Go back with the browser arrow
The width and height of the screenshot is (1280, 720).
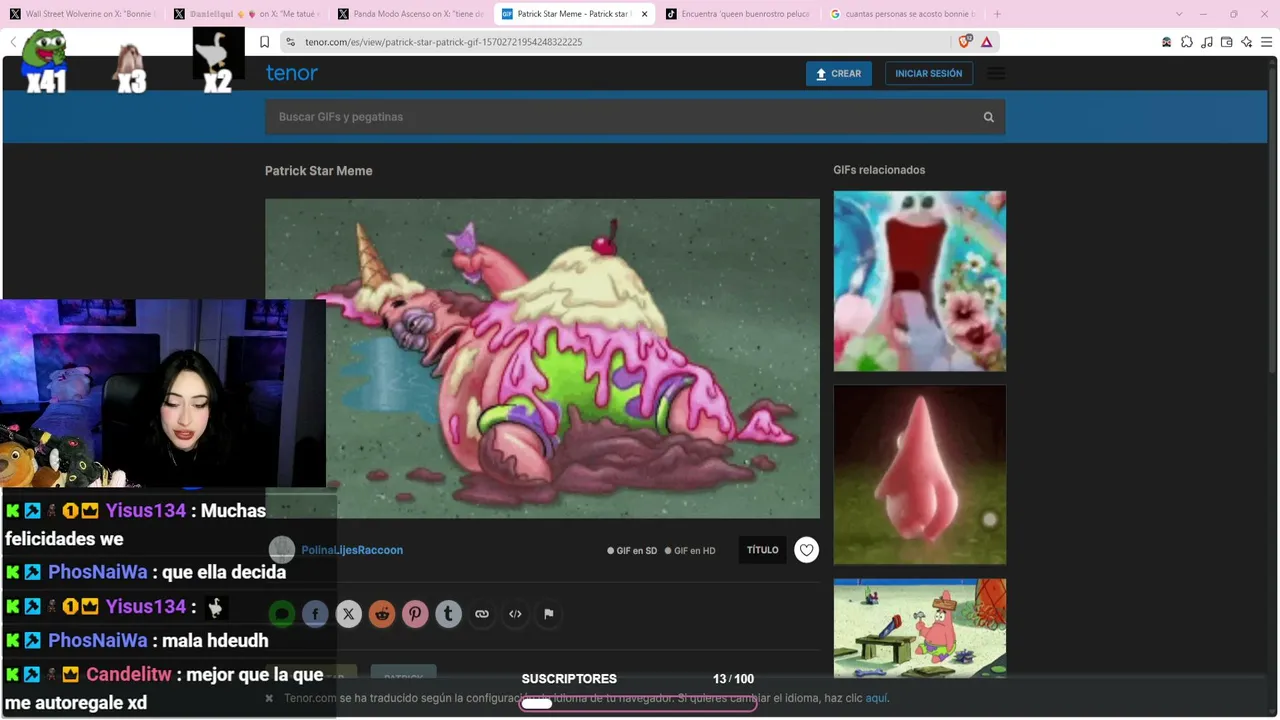click(x=13, y=42)
